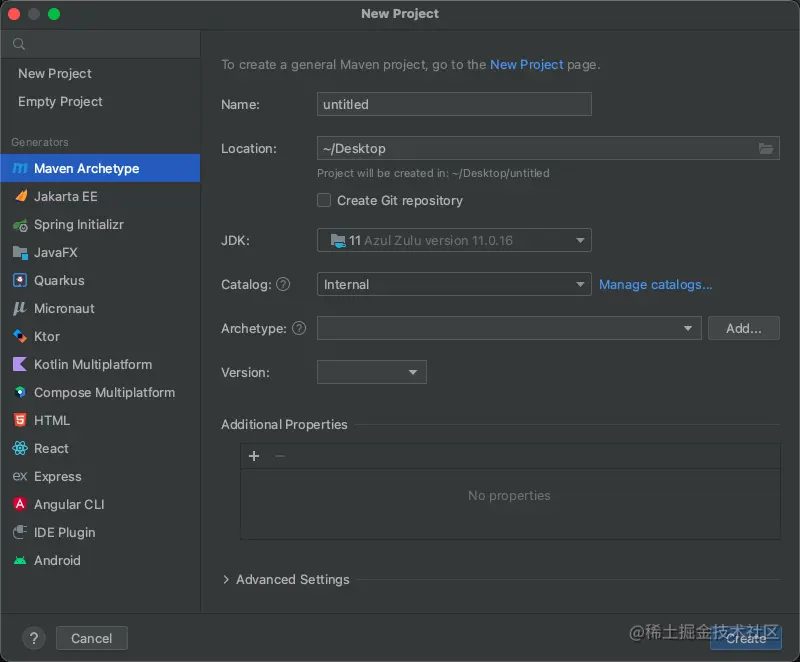
Task: Click the browse folder icon in Location
Action: (766, 149)
